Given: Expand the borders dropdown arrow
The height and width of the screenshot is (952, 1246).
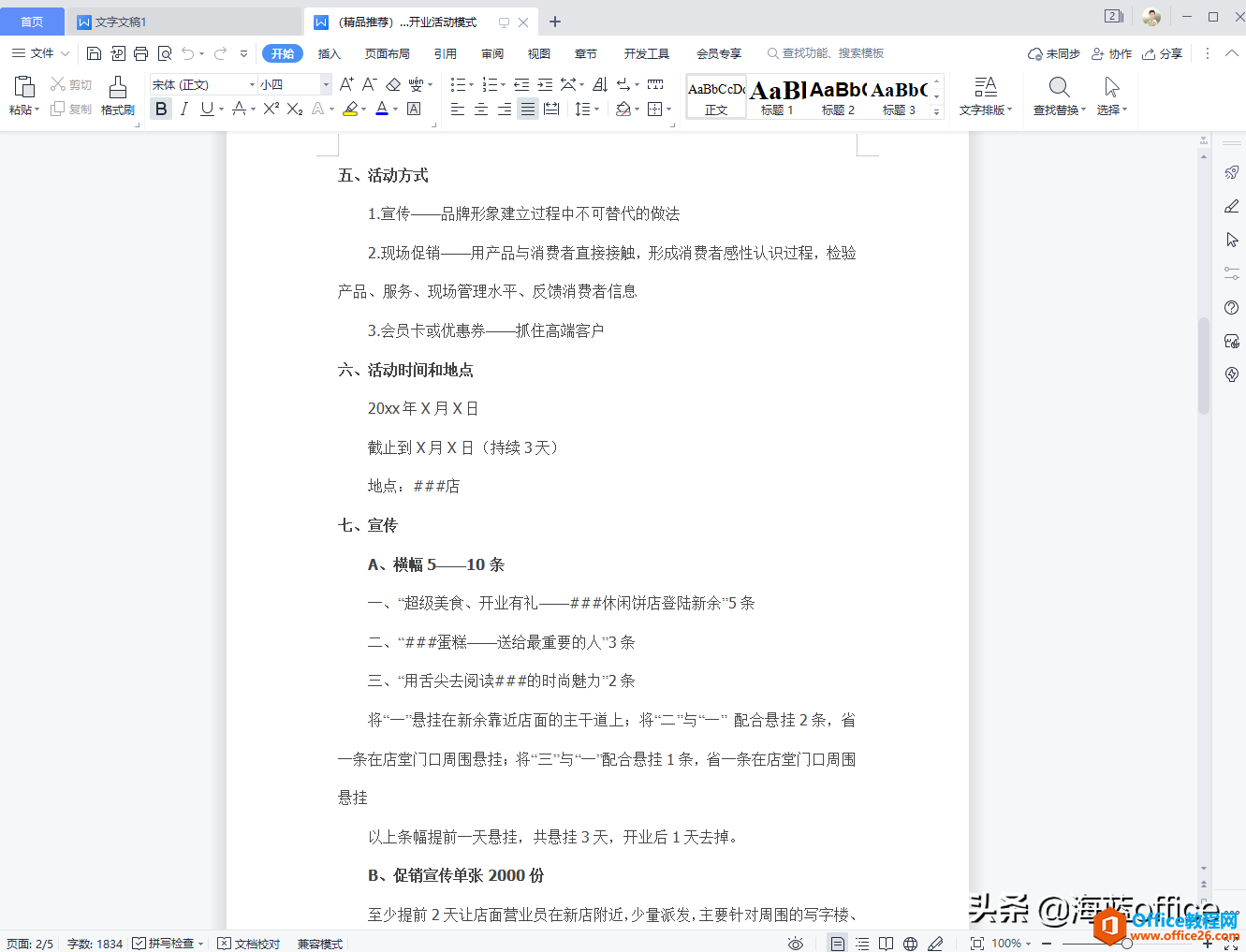Looking at the screenshot, I should [x=668, y=110].
